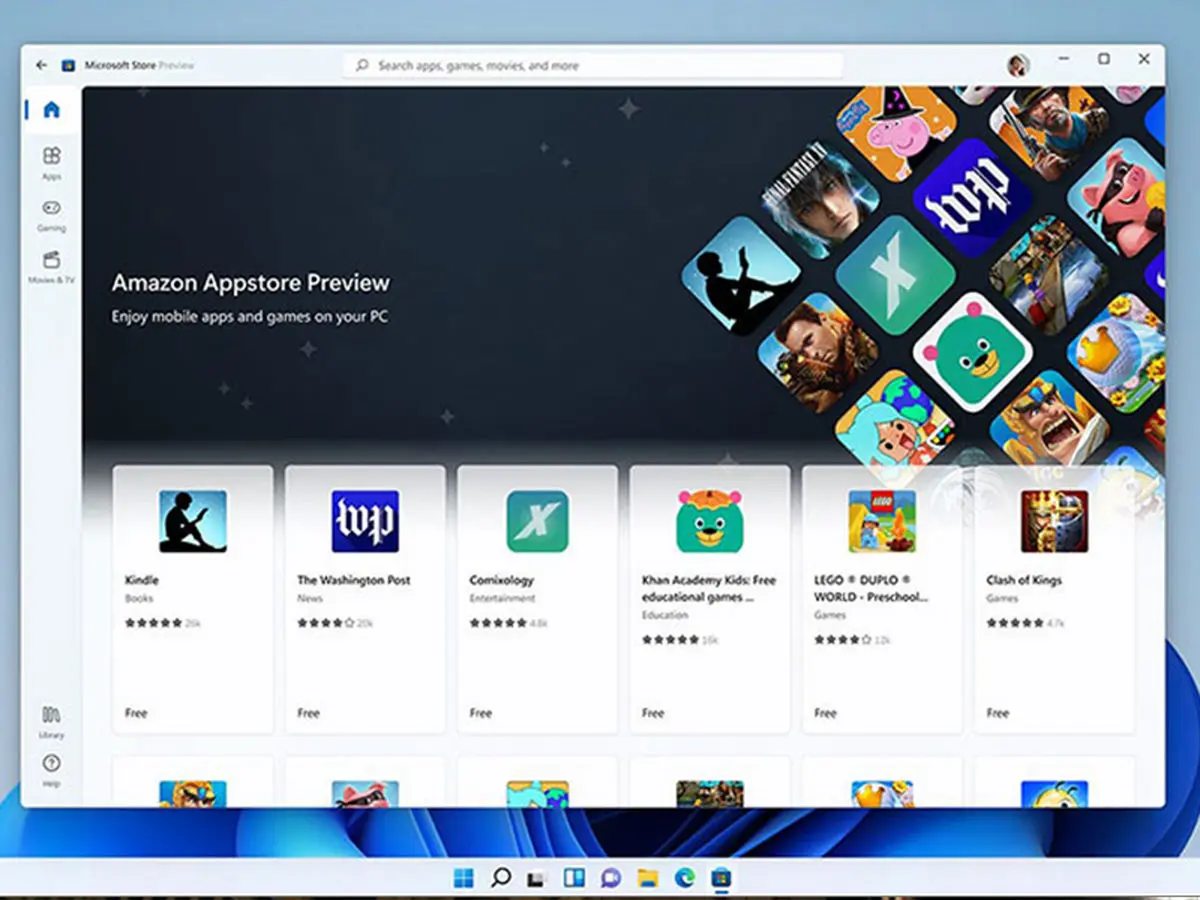Click the taskbar Search magnifier icon
The height and width of the screenshot is (900, 1200).
pos(501,878)
